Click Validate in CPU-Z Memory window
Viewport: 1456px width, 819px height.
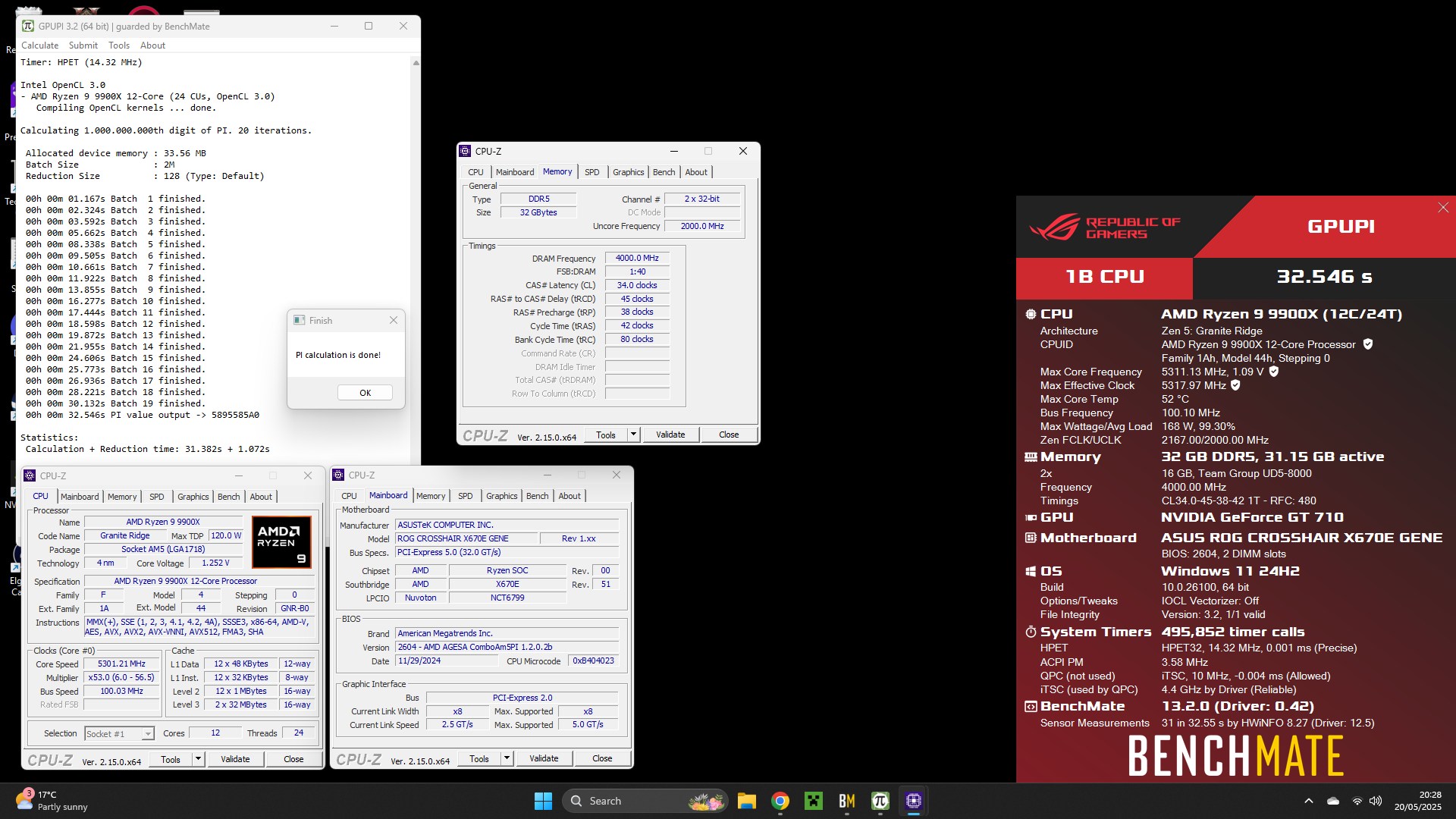(x=670, y=435)
